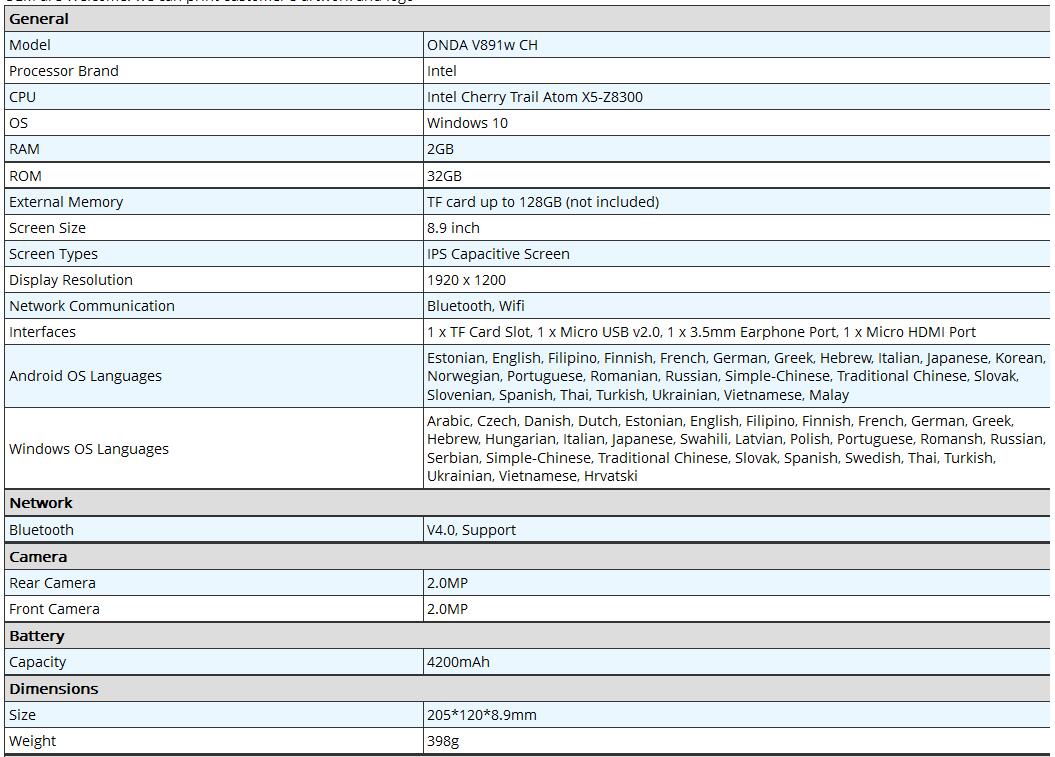
Task: Select the 'Capacity' row label
Action: click(x=38, y=662)
